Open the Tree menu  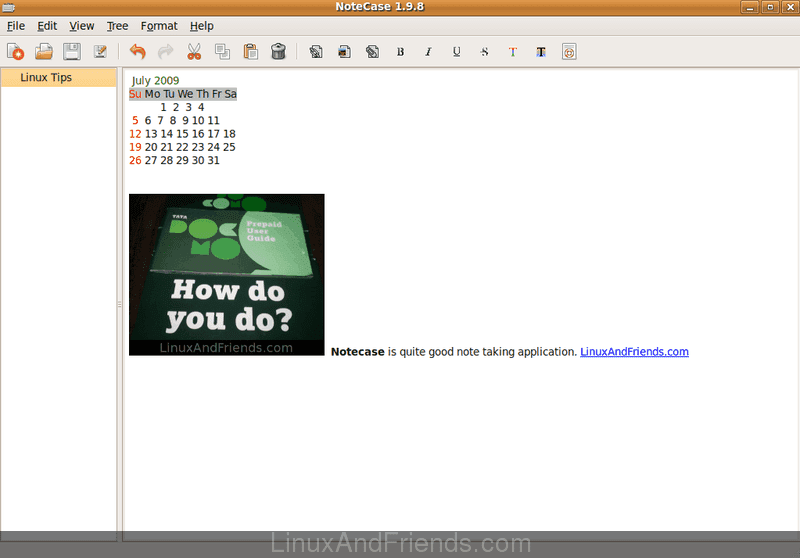pyautogui.click(x=117, y=26)
